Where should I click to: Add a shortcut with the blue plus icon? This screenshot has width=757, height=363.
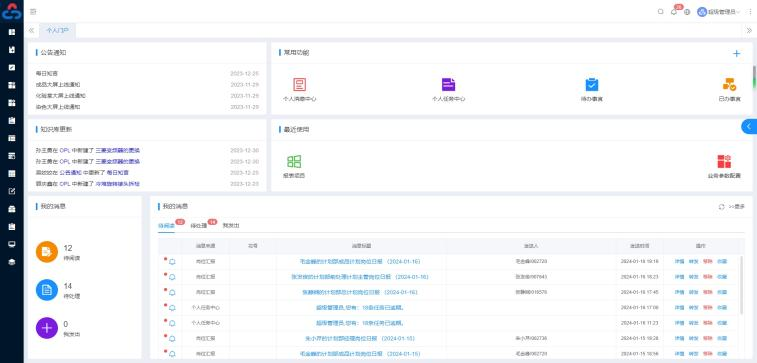[737, 54]
